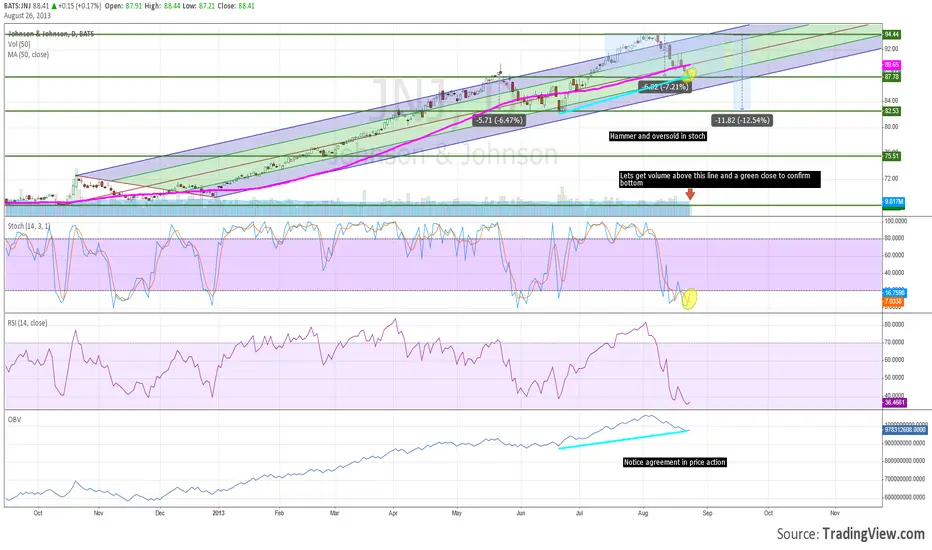Click the Feb label on the time axis

(x=279, y=513)
